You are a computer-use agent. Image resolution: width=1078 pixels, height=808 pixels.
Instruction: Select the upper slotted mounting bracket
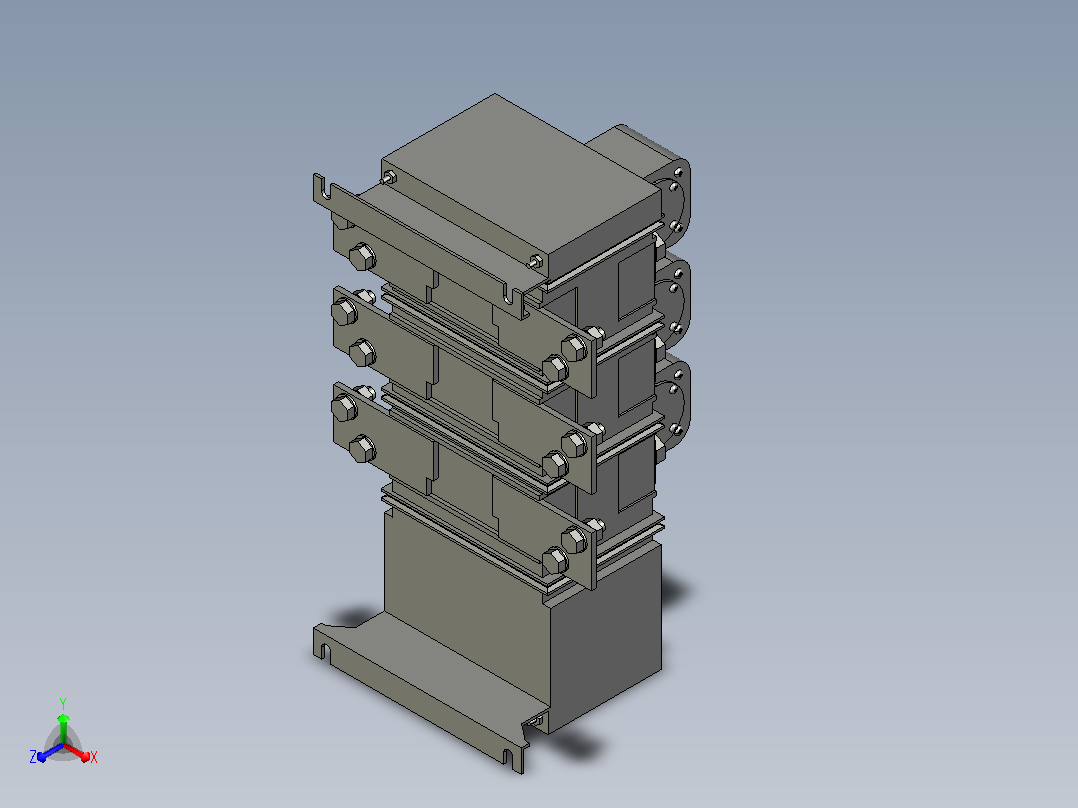pos(421,246)
